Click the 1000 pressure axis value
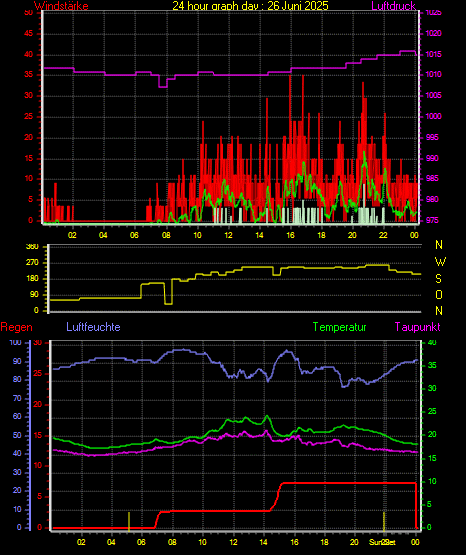Image resolution: width=466 pixels, height=555 pixels. [433, 116]
